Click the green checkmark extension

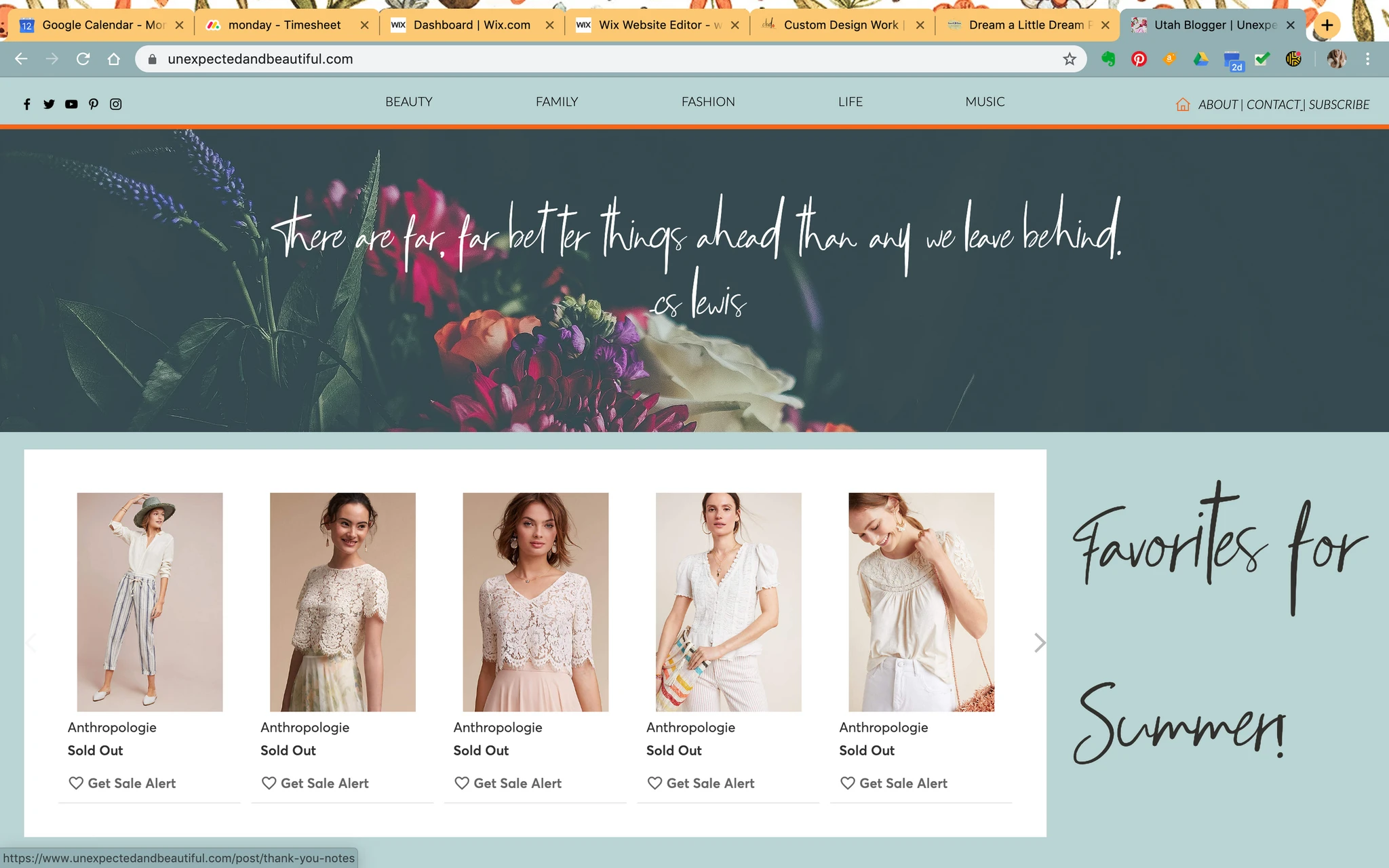(x=1262, y=59)
